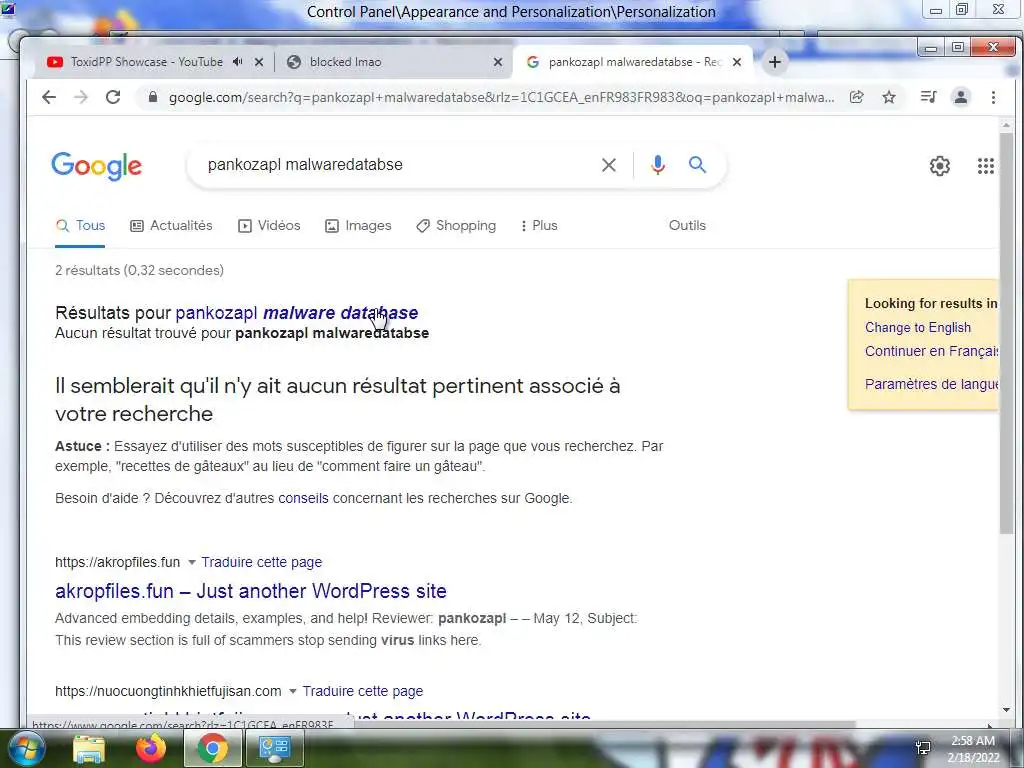Screen dimensions: 1024x768
Task: Open the 'conseils' help link
Action: (303, 498)
